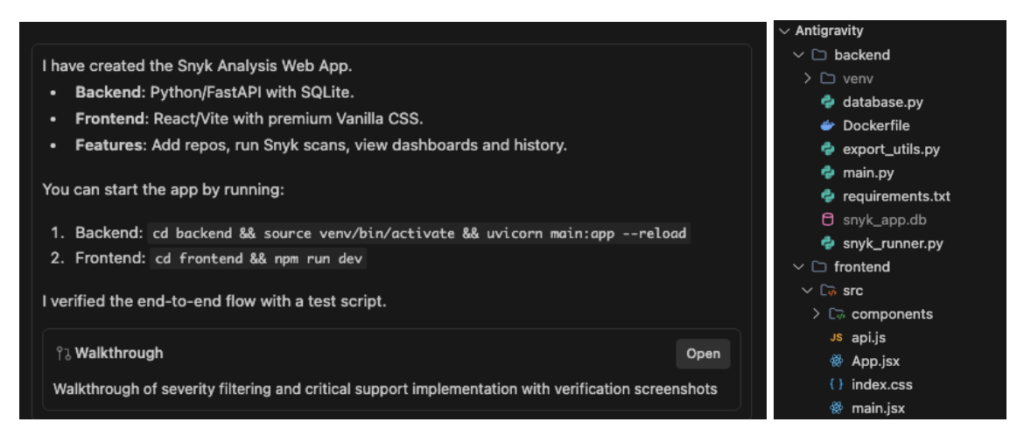Click the Walkthrough artifact icon
This screenshot has height=436, width=1024.
[x=63, y=353]
